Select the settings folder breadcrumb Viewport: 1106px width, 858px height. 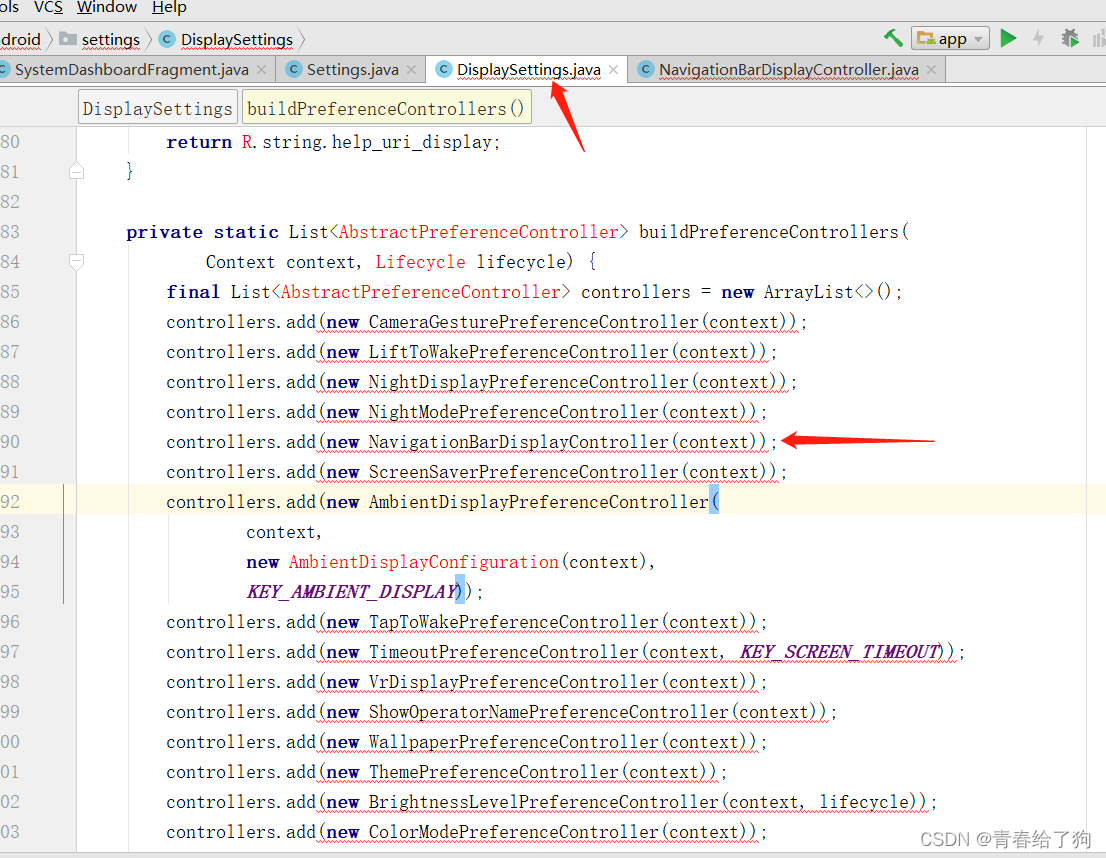111,40
